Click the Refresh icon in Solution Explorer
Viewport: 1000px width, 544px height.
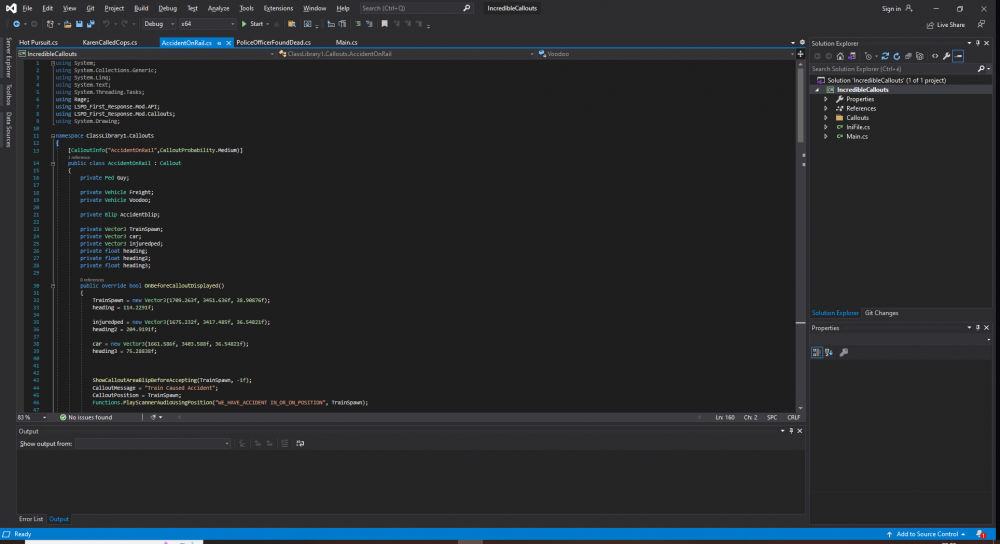point(897,56)
